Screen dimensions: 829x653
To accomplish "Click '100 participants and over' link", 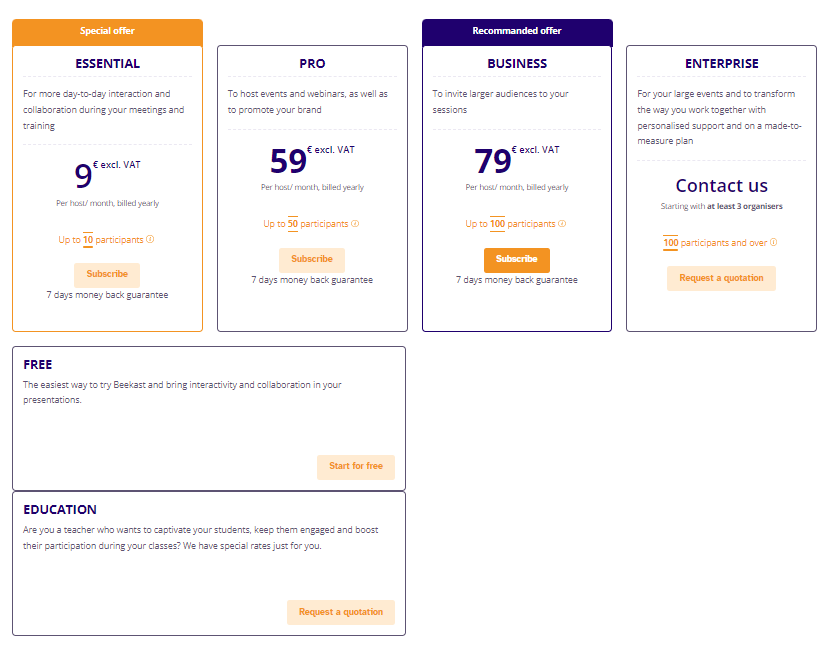I will point(715,243).
